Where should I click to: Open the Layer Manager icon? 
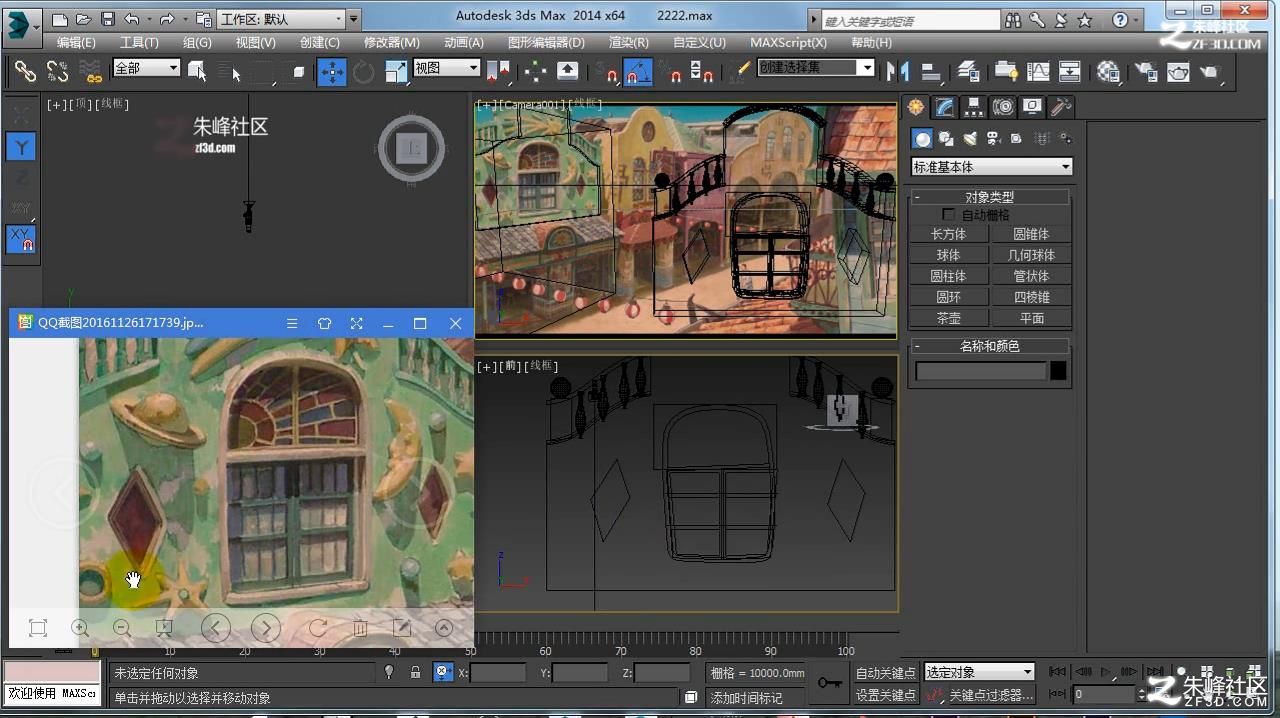(x=968, y=71)
